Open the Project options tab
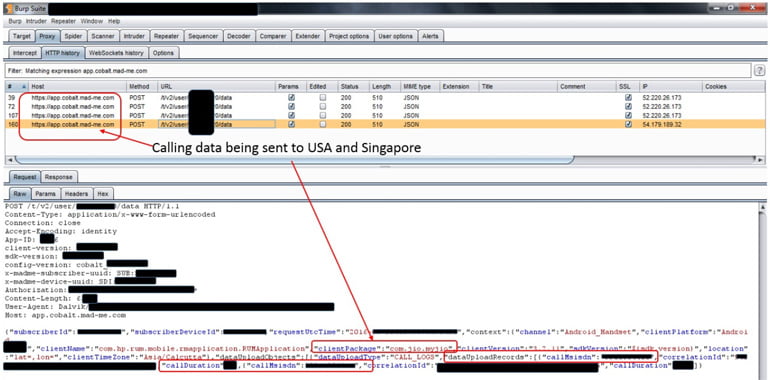 tap(349, 36)
